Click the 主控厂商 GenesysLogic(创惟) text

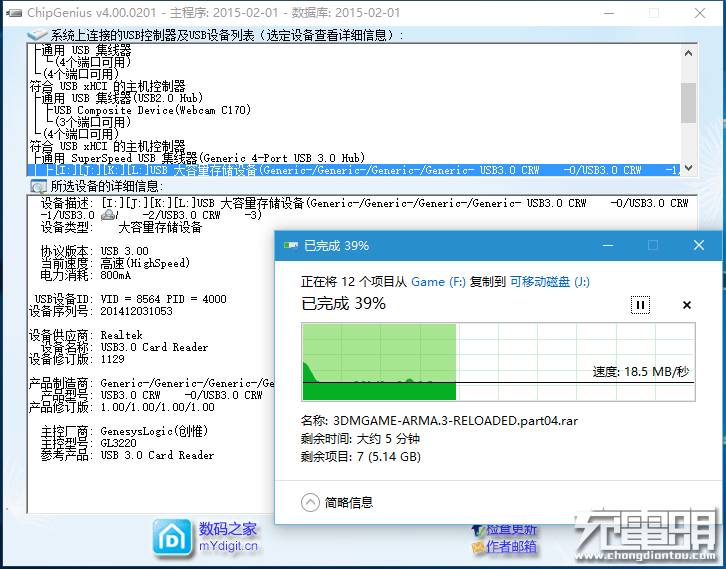[x=154, y=431]
